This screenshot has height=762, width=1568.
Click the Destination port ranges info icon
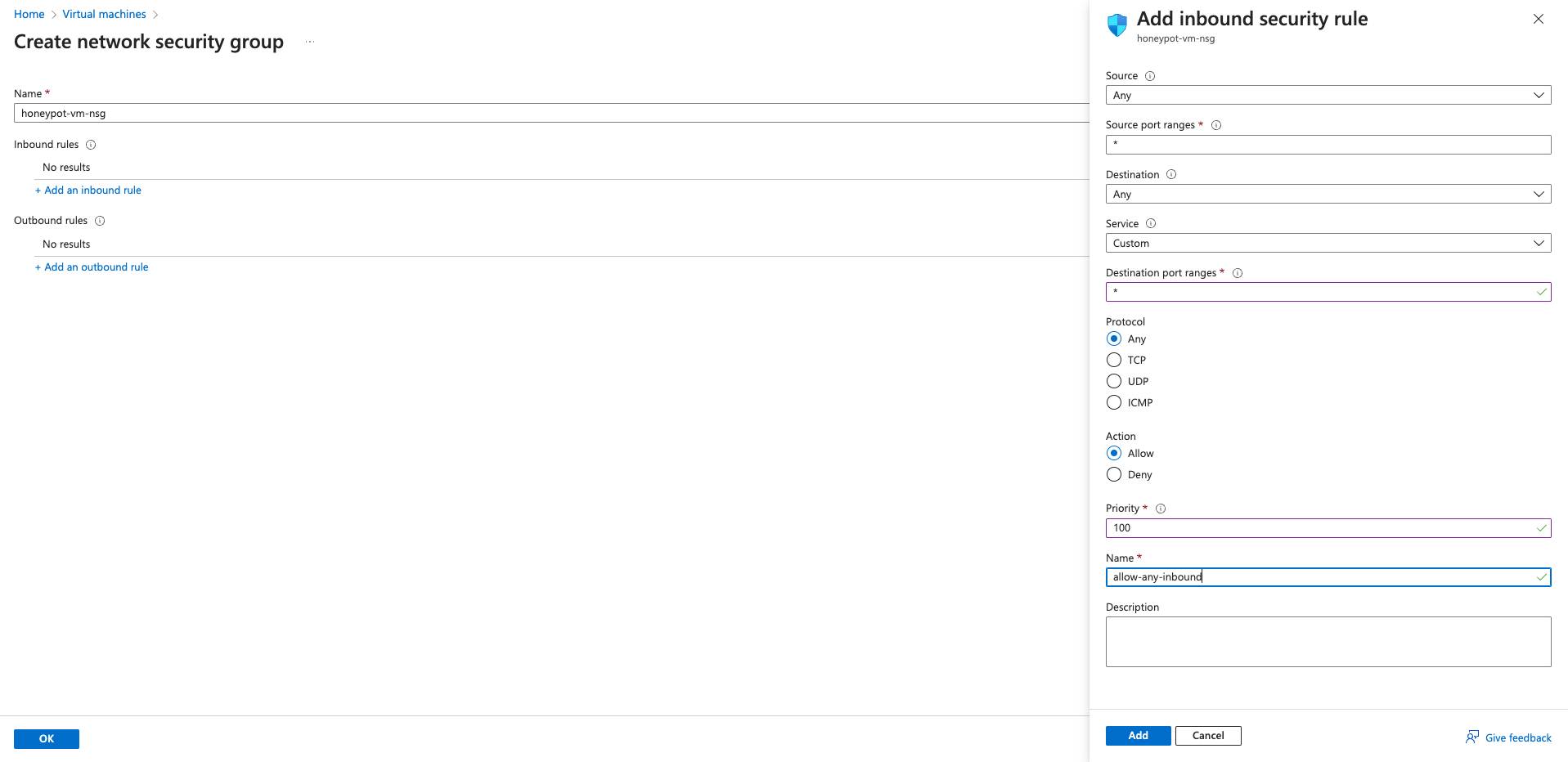1238,273
